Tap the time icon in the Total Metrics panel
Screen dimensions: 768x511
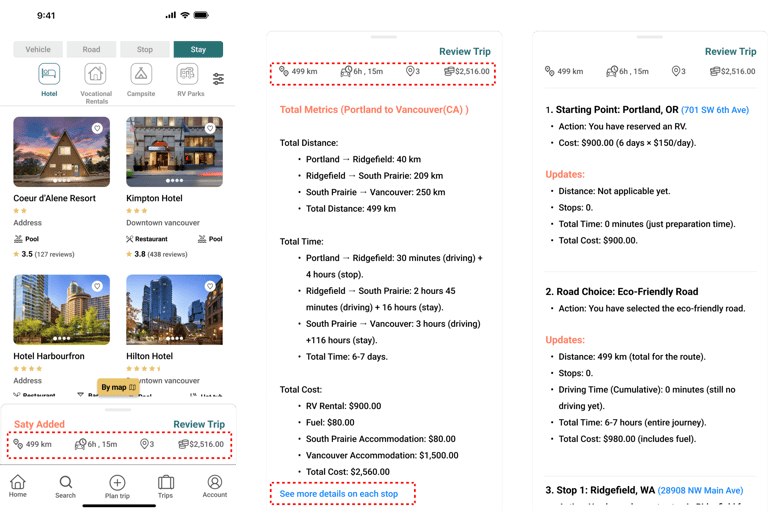pos(346,72)
